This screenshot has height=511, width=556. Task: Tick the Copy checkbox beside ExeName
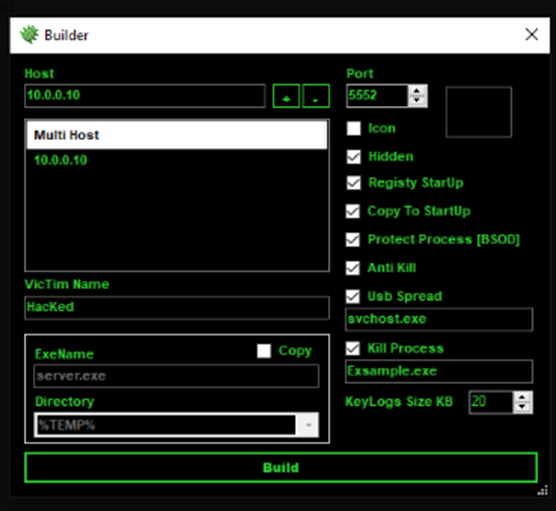pos(264,351)
